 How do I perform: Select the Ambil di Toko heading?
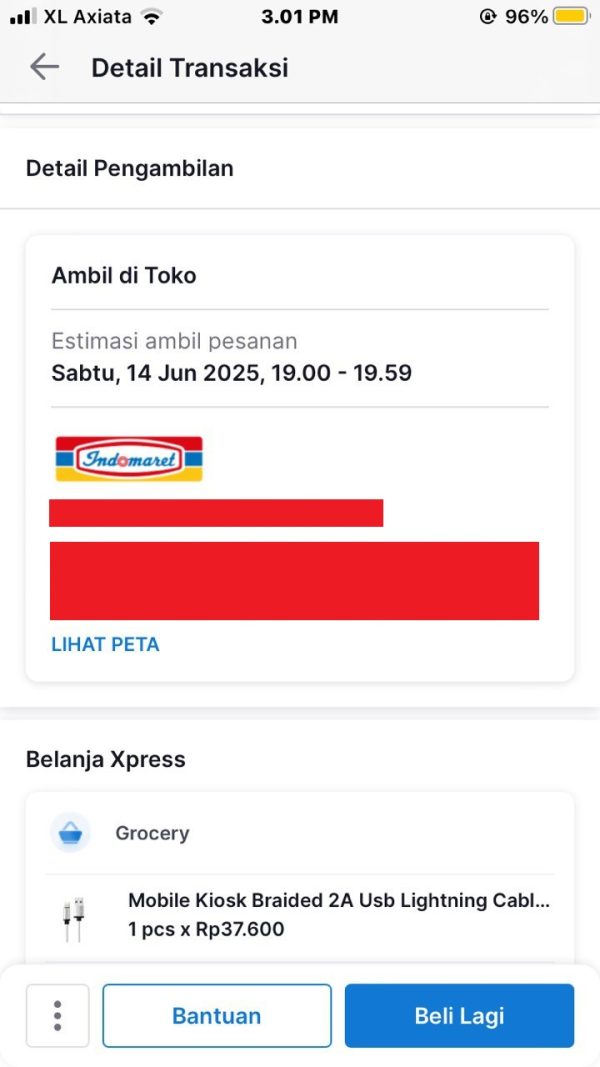click(x=124, y=276)
